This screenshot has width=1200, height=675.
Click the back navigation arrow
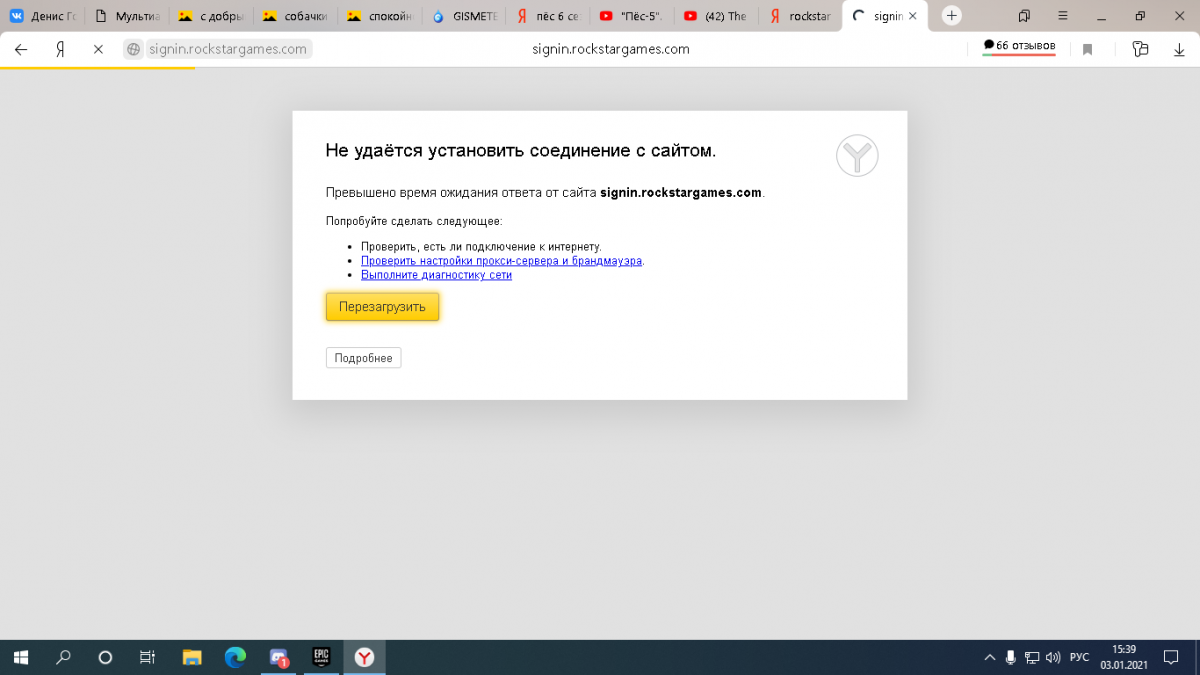pos(21,49)
